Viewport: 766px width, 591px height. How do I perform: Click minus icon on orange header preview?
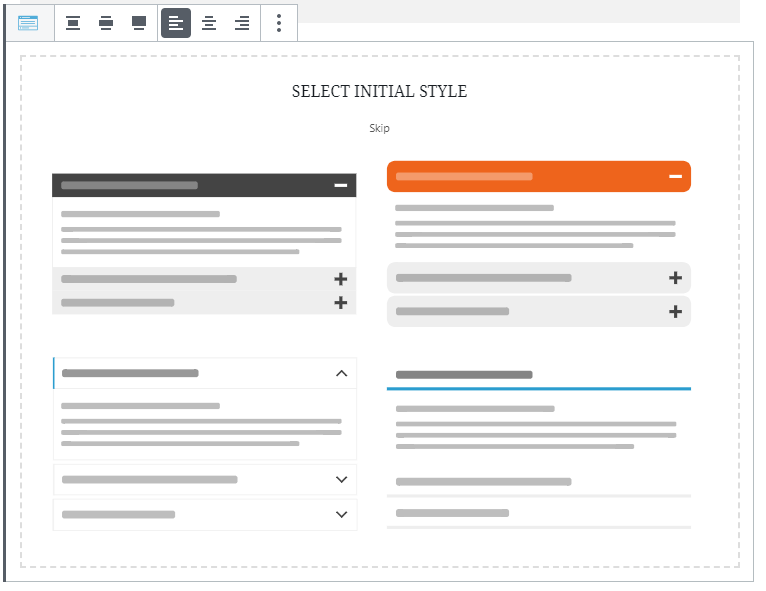(x=676, y=176)
